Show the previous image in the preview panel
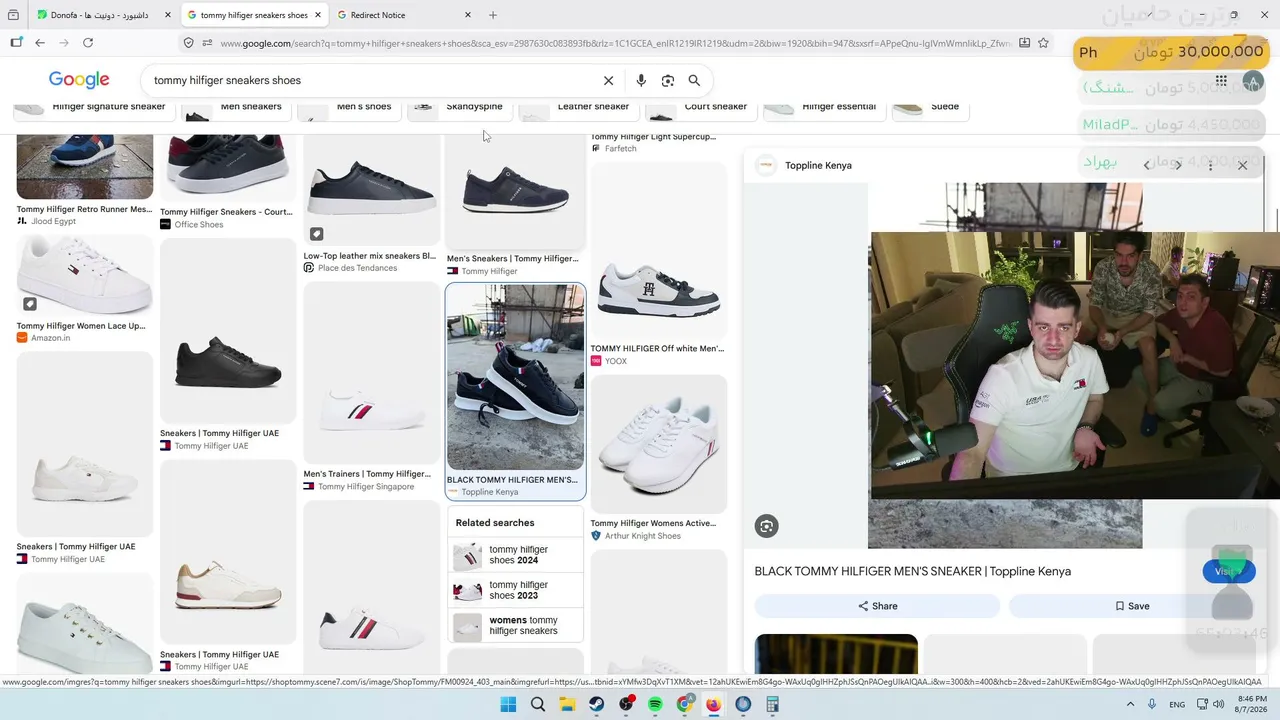Viewport: 1280px width, 720px height. 1147,165
